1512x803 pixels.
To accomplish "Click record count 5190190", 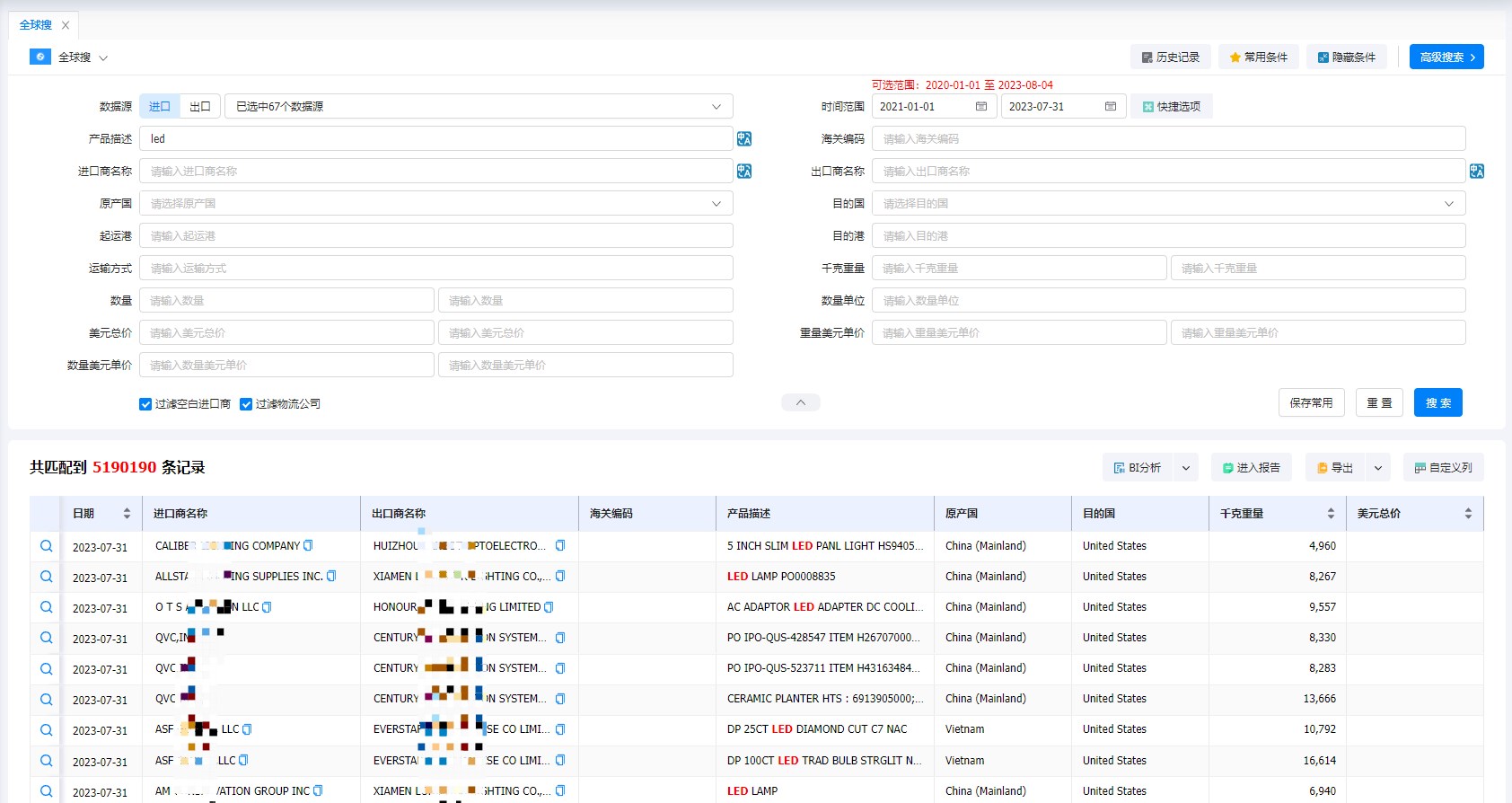I will [x=125, y=467].
